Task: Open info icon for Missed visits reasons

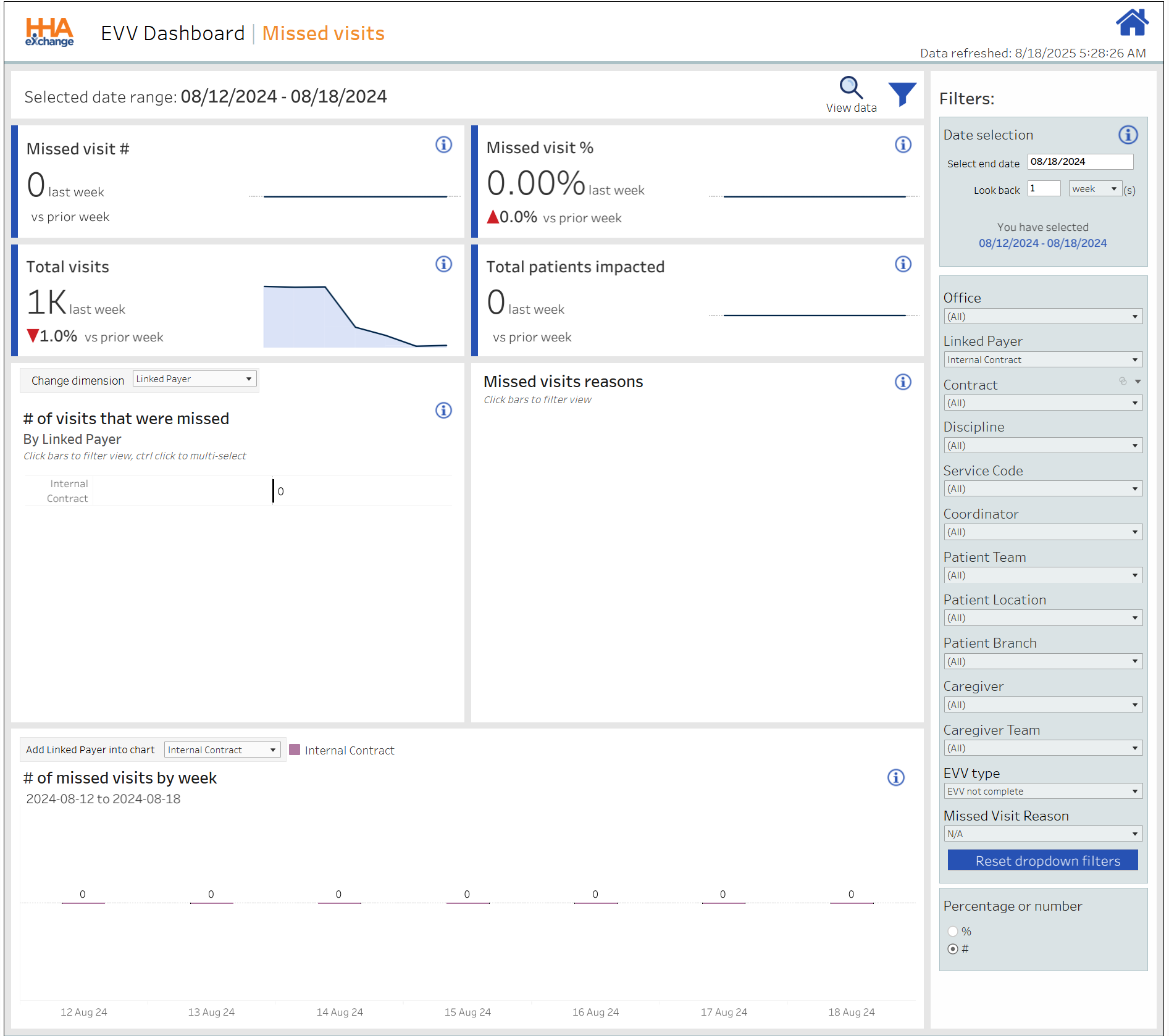Action: coord(903,382)
